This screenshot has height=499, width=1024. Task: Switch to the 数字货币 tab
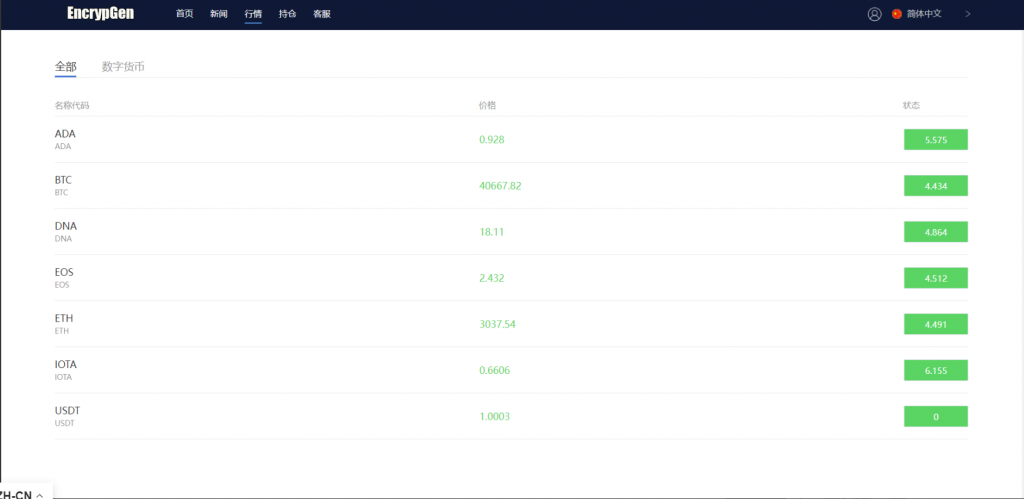tap(123, 67)
